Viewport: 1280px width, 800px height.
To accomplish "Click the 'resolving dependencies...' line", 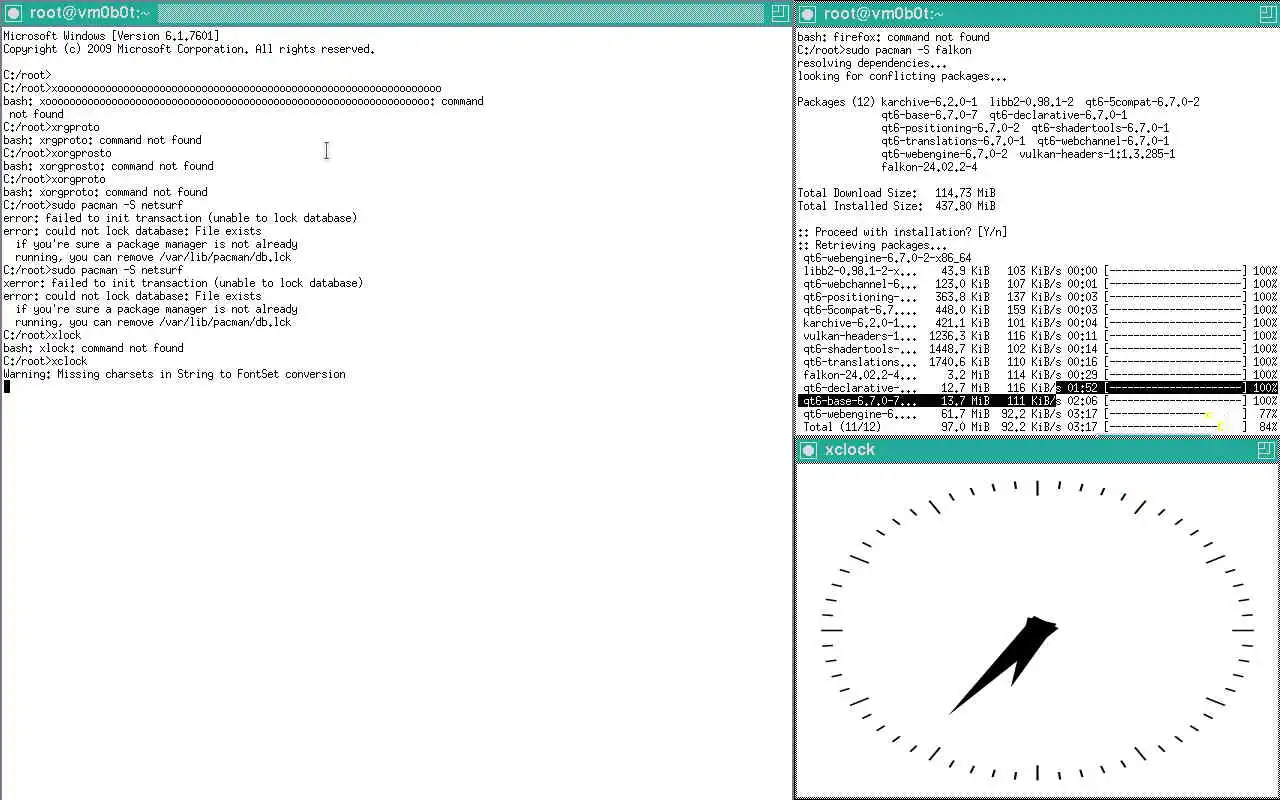I will (872, 63).
